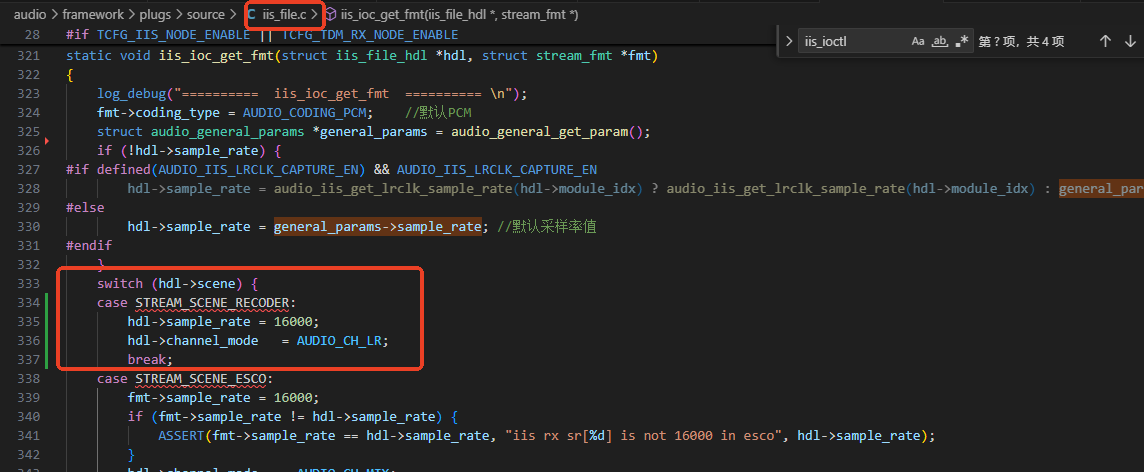Click the cube symbol icon in breadcrumb
The height and width of the screenshot is (472, 1144).
pyautogui.click(x=331, y=14)
